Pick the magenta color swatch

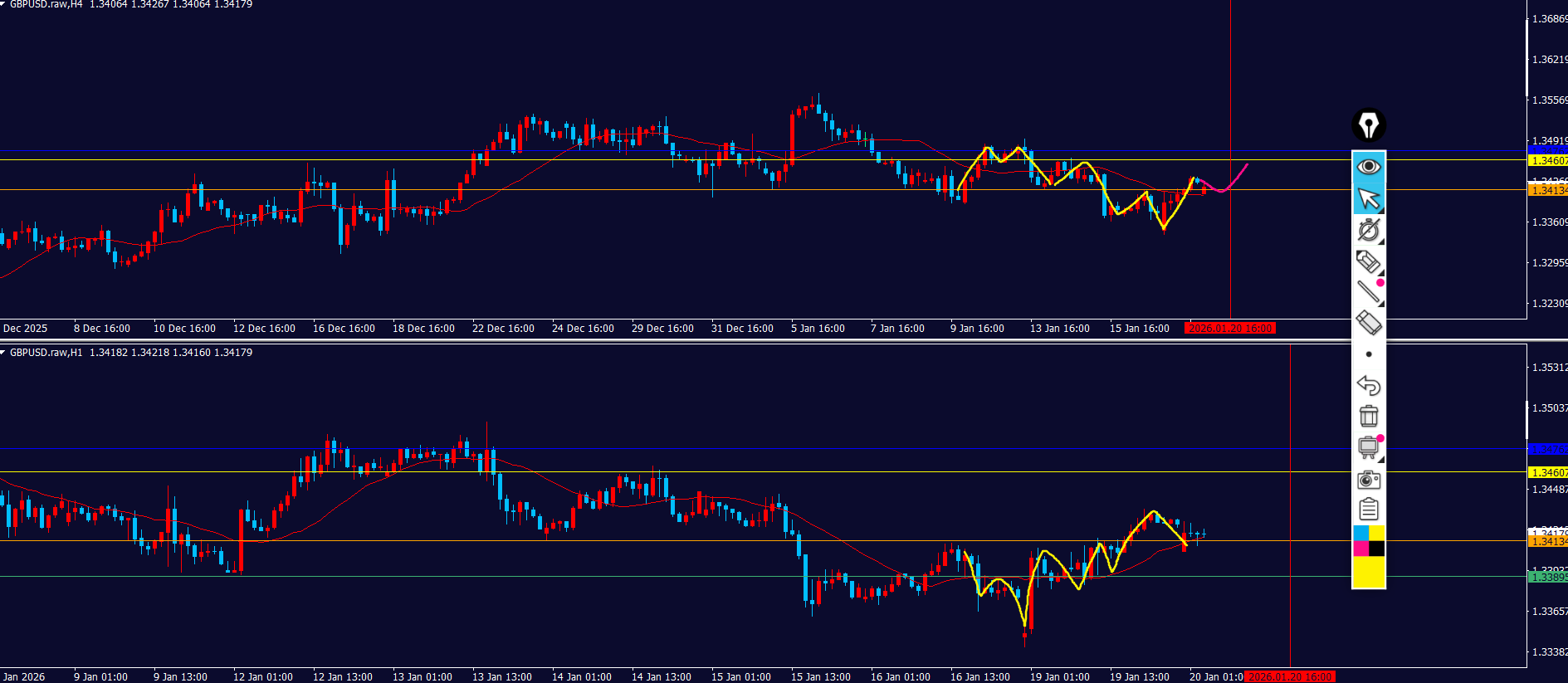[1360, 549]
